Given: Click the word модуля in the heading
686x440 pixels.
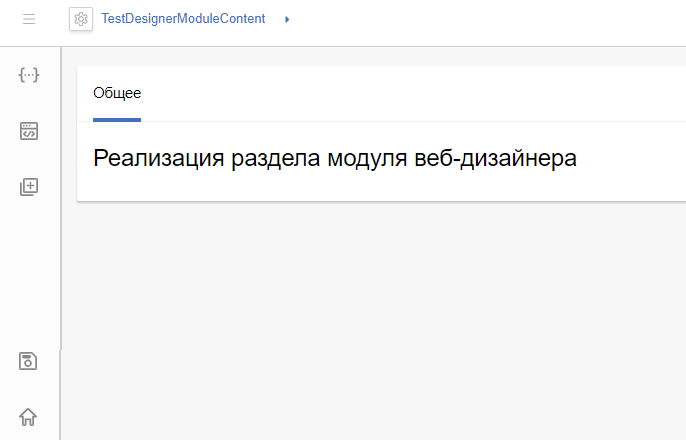Looking at the screenshot, I should tap(368, 160).
